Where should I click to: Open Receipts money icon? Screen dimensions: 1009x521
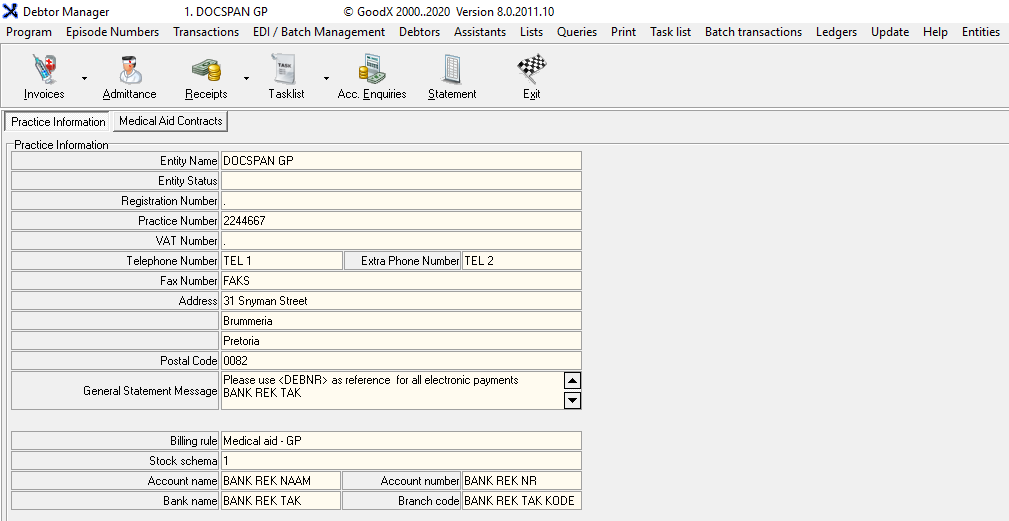(x=206, y=71)
